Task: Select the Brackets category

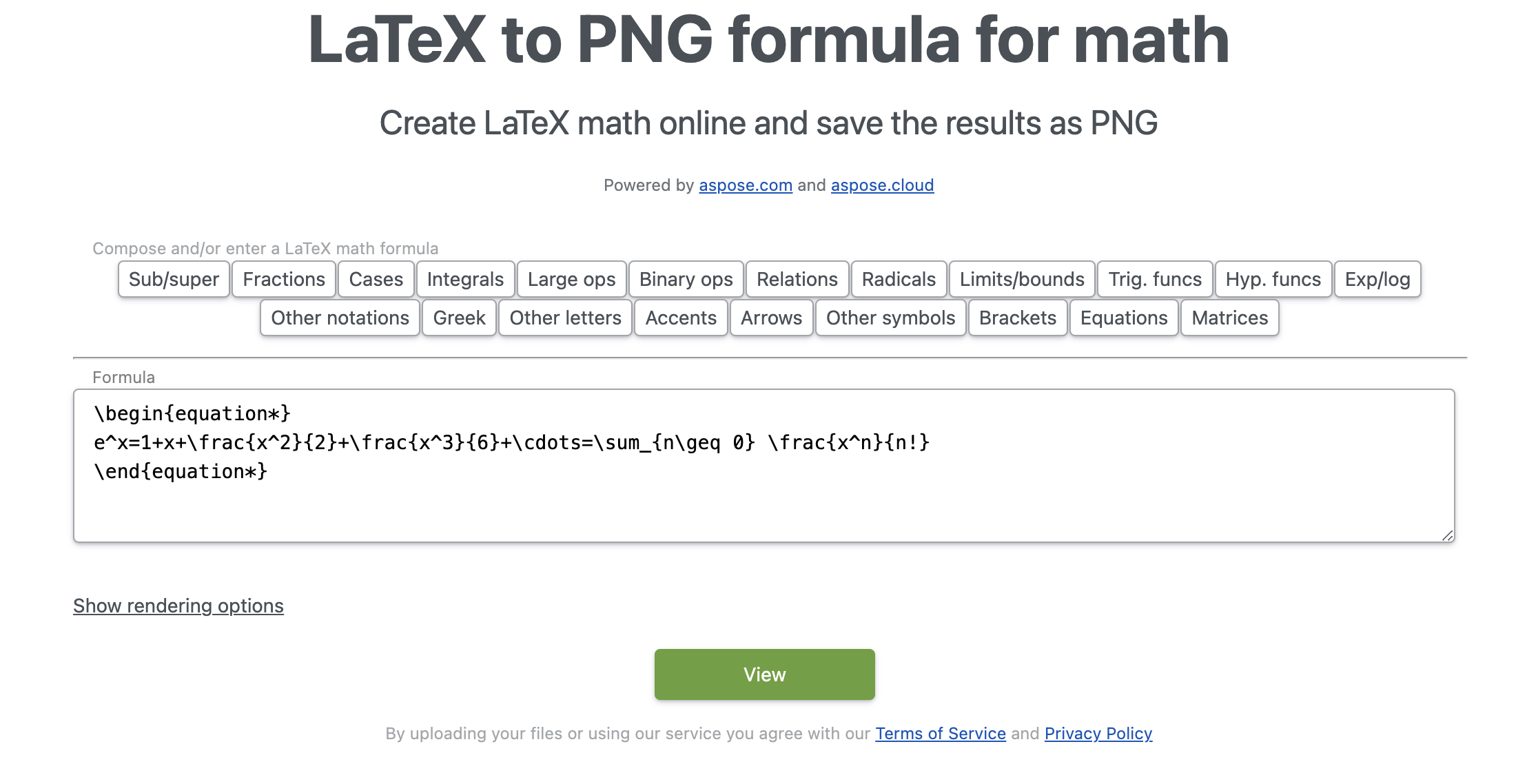Action: click(1017, 318)
